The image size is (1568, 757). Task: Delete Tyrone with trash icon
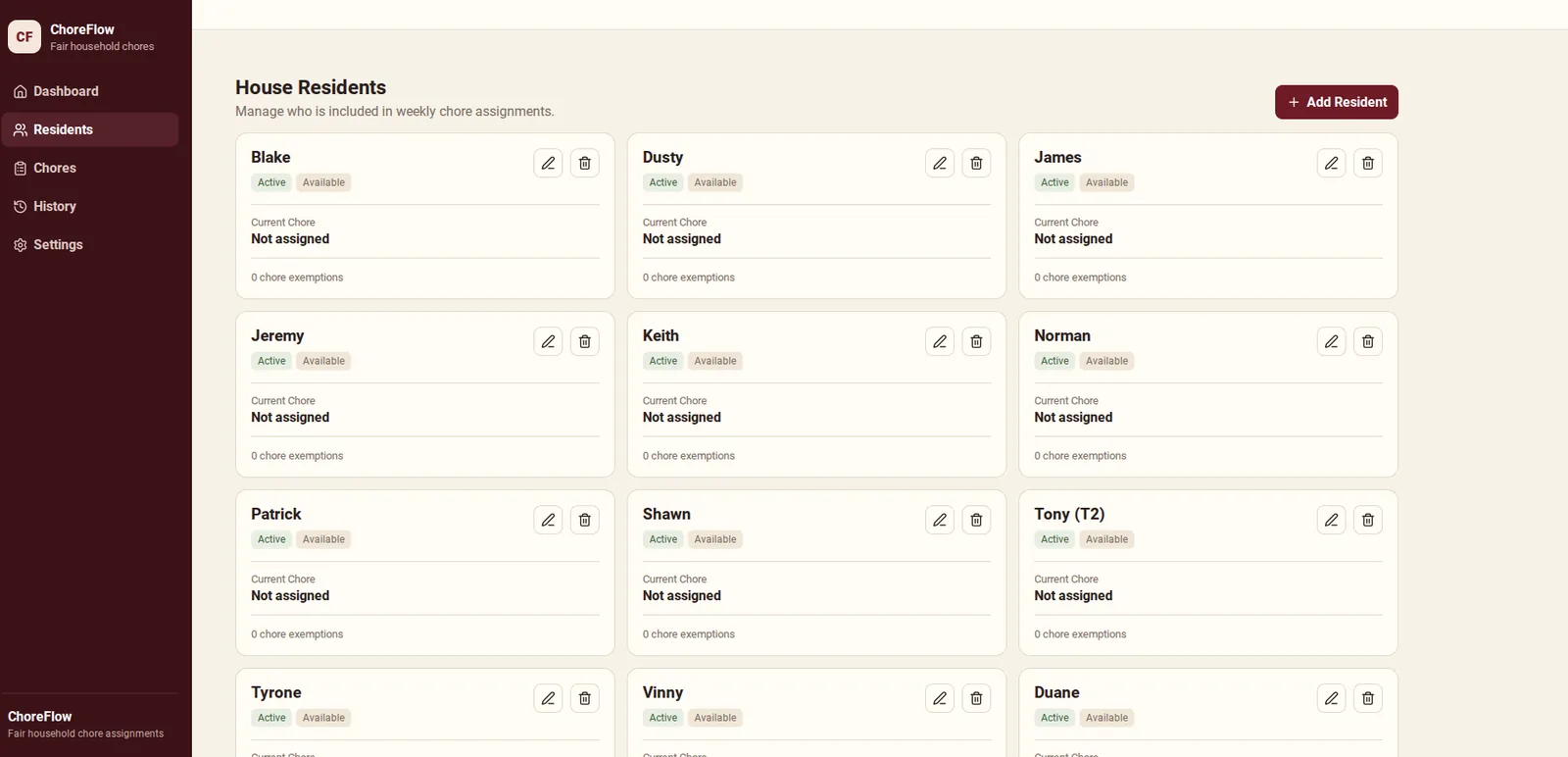[585, 698]
